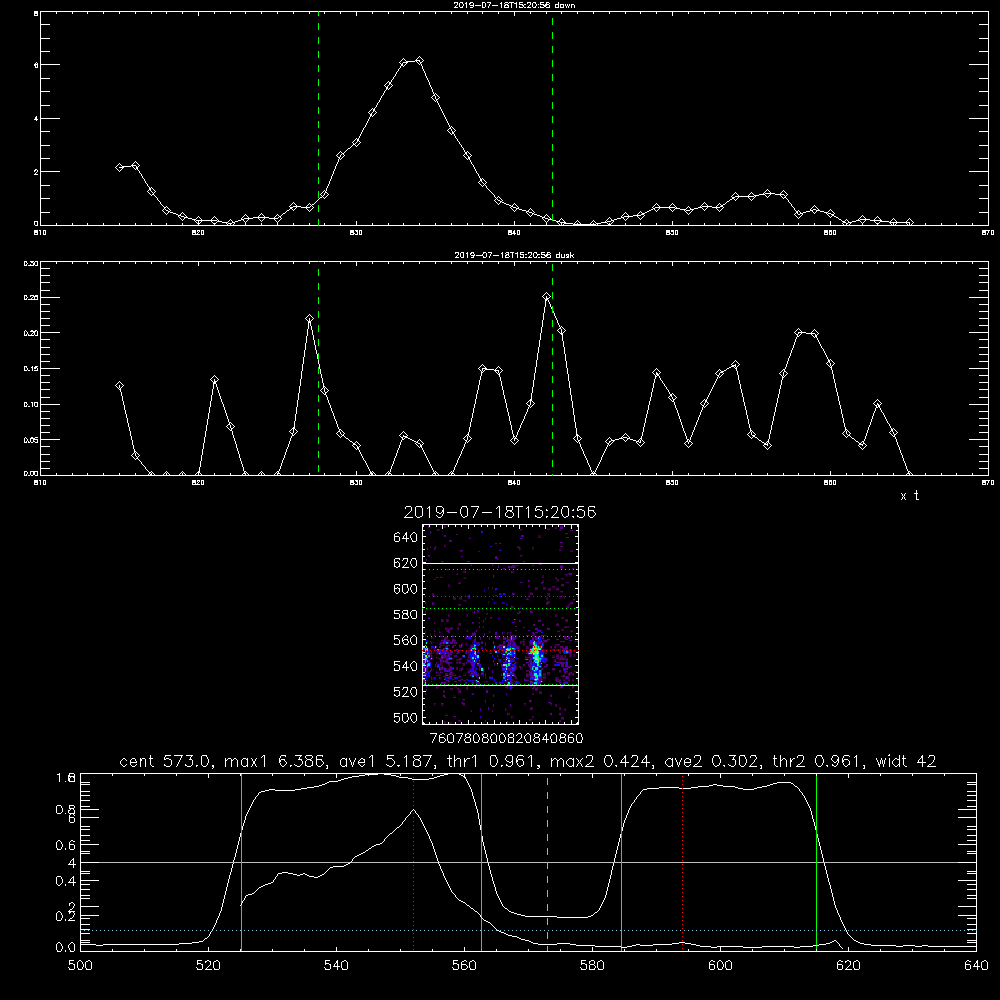This screenshot has height=1000, width=1000.
Task: Click bottom plot y-axis label '0.0'
Action: (x=66, y=948)
